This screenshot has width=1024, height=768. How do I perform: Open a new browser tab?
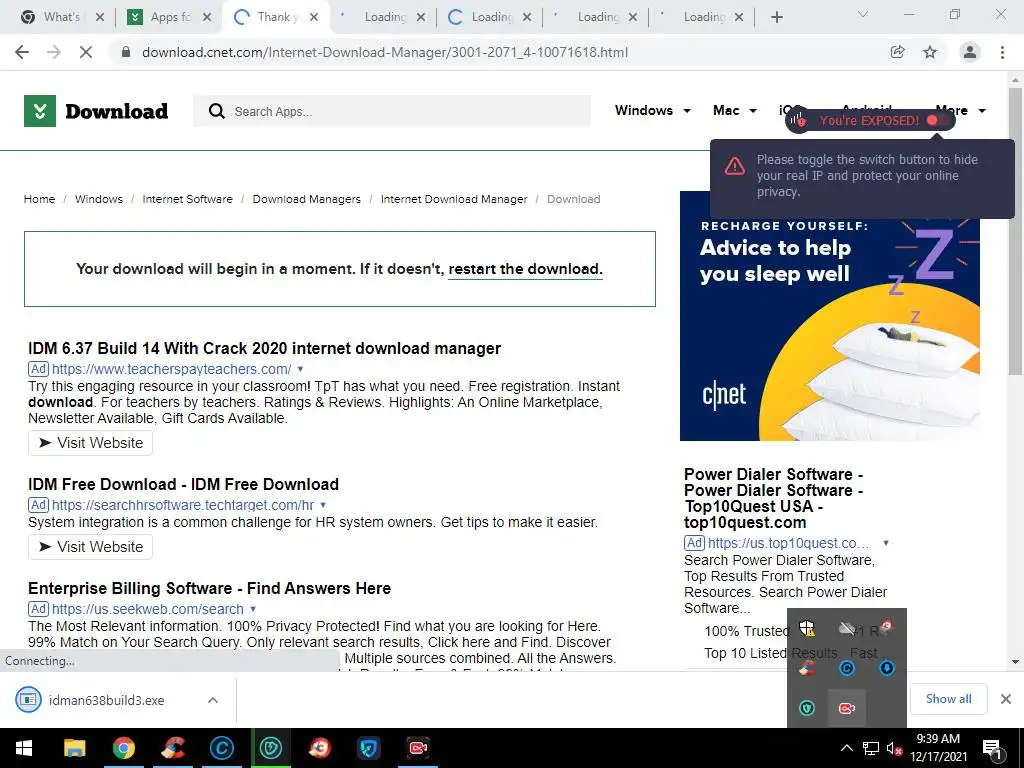tap(776, 17)
